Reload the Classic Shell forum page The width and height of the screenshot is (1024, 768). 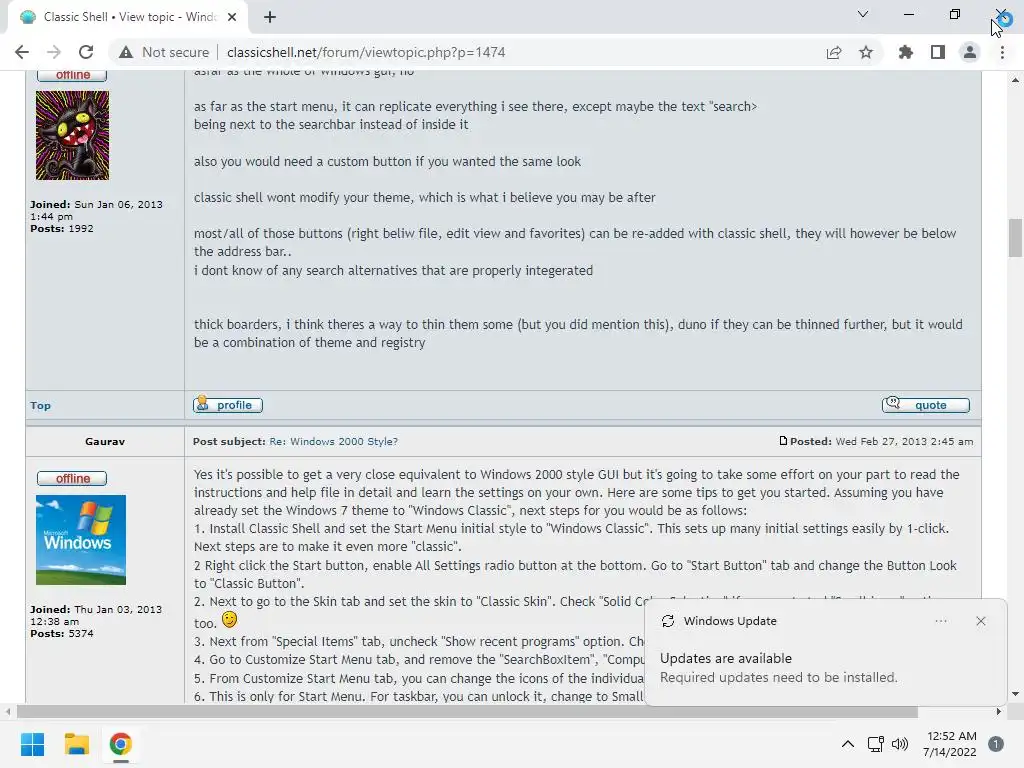(86, 52)
